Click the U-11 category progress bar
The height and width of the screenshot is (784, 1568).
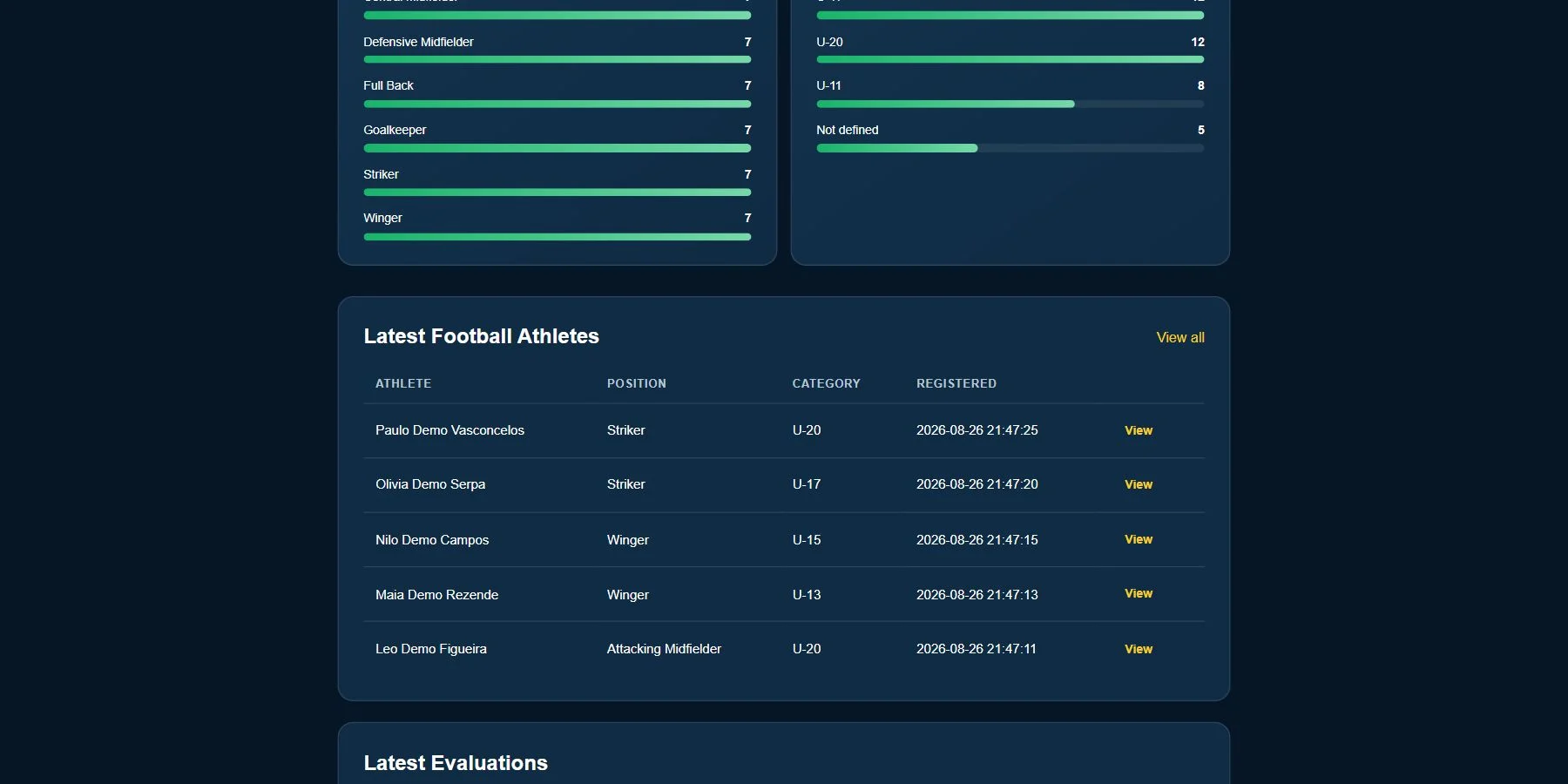tap(1010, 104)
